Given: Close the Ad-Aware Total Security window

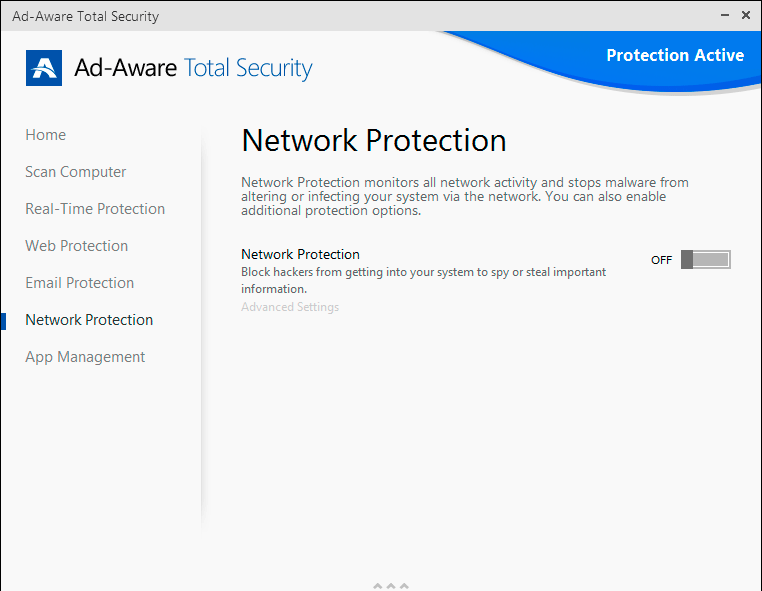Looking at the screenshot, I should [x=746, y=16].
